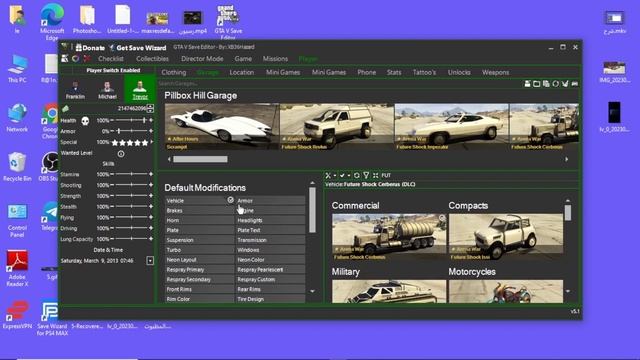Click the refresh circle icon in garage toolbar
This screenshot has height=360, width=640.
click(x=556, y=84)
